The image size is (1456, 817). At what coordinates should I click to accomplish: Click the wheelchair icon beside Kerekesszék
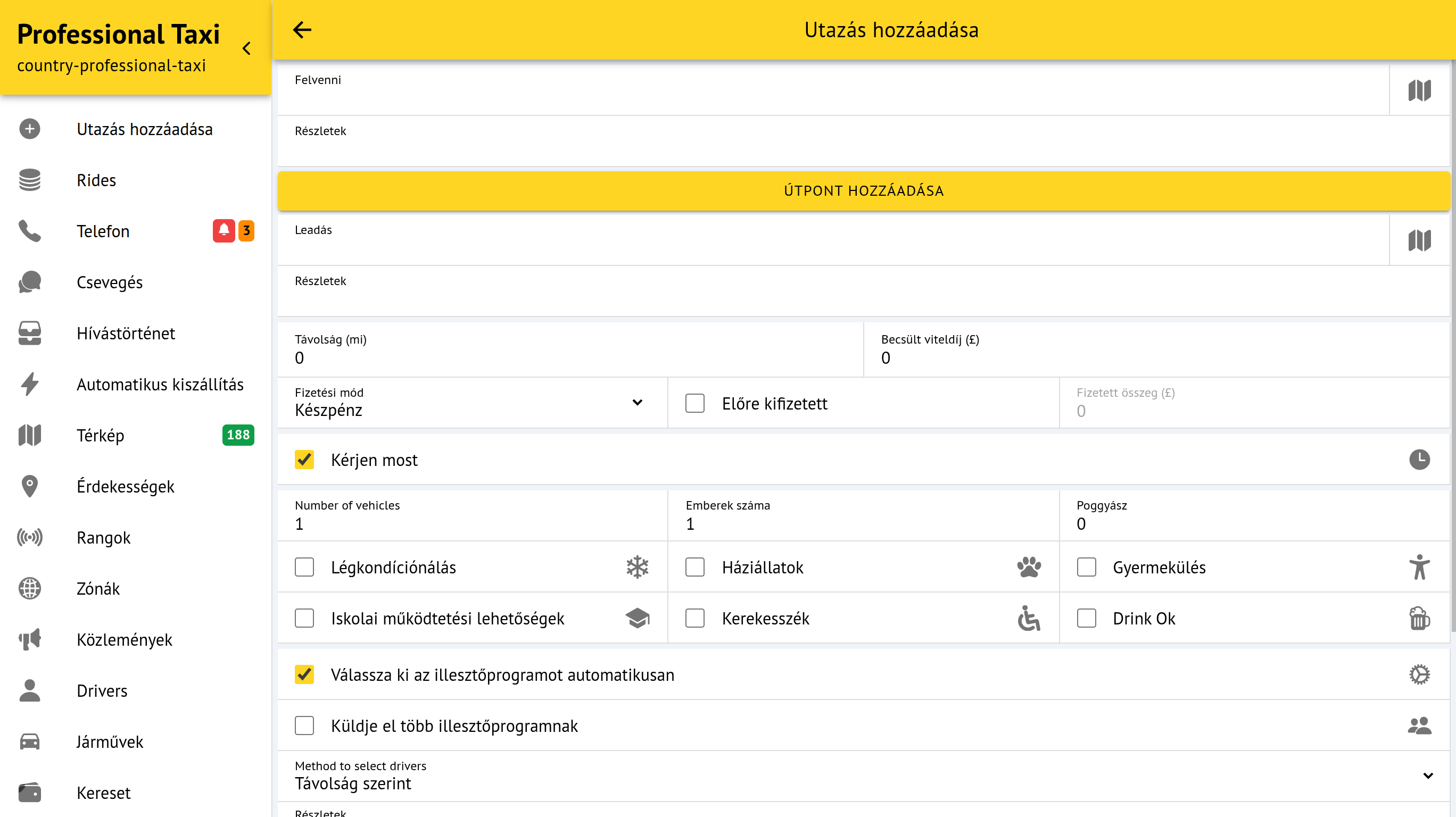tap(1029, 618)
